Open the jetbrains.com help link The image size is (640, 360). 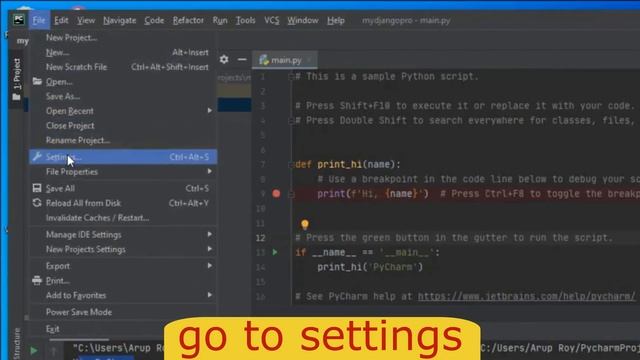pos(527,296)
